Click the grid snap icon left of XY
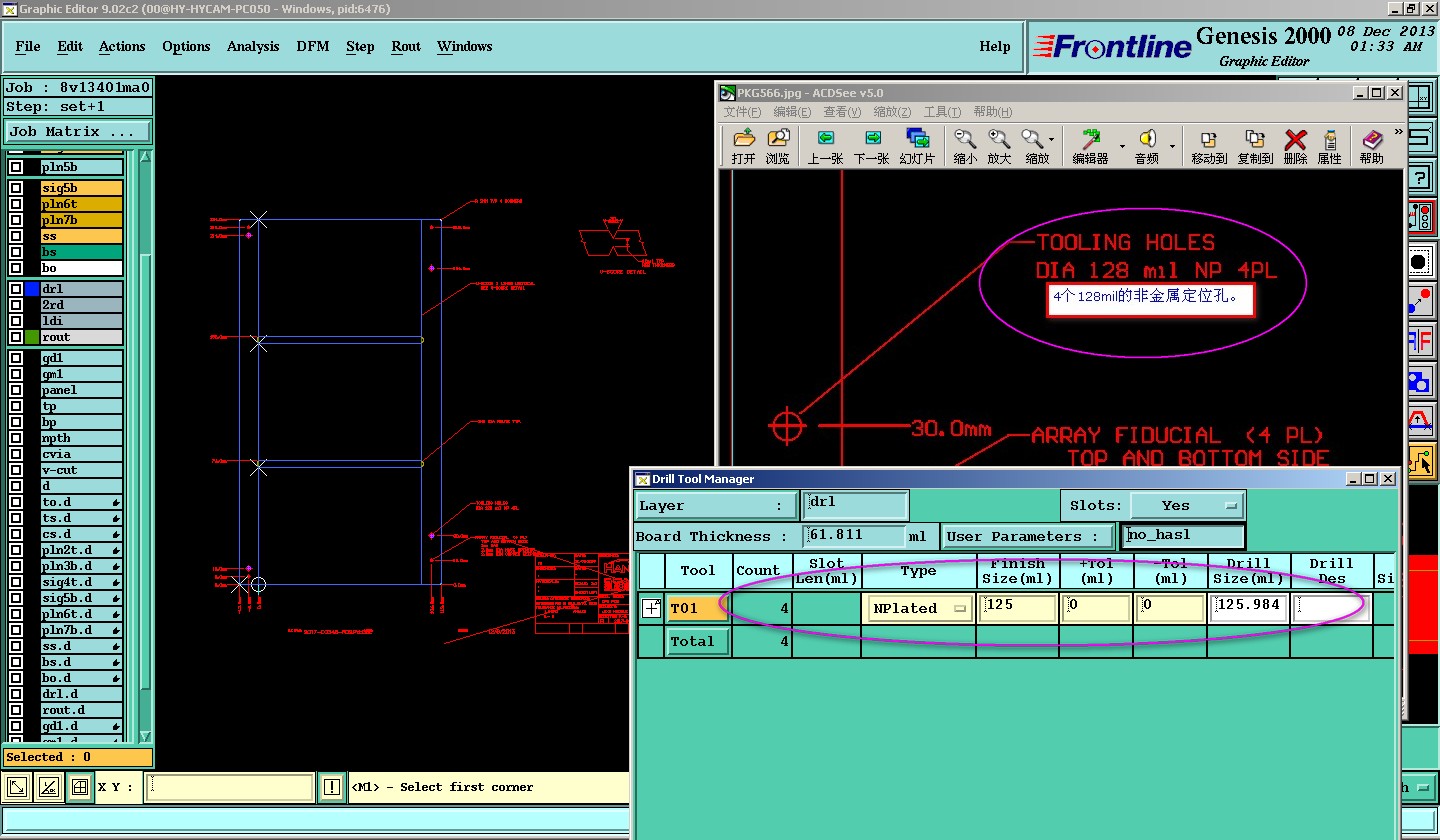 tap(81, 787)
